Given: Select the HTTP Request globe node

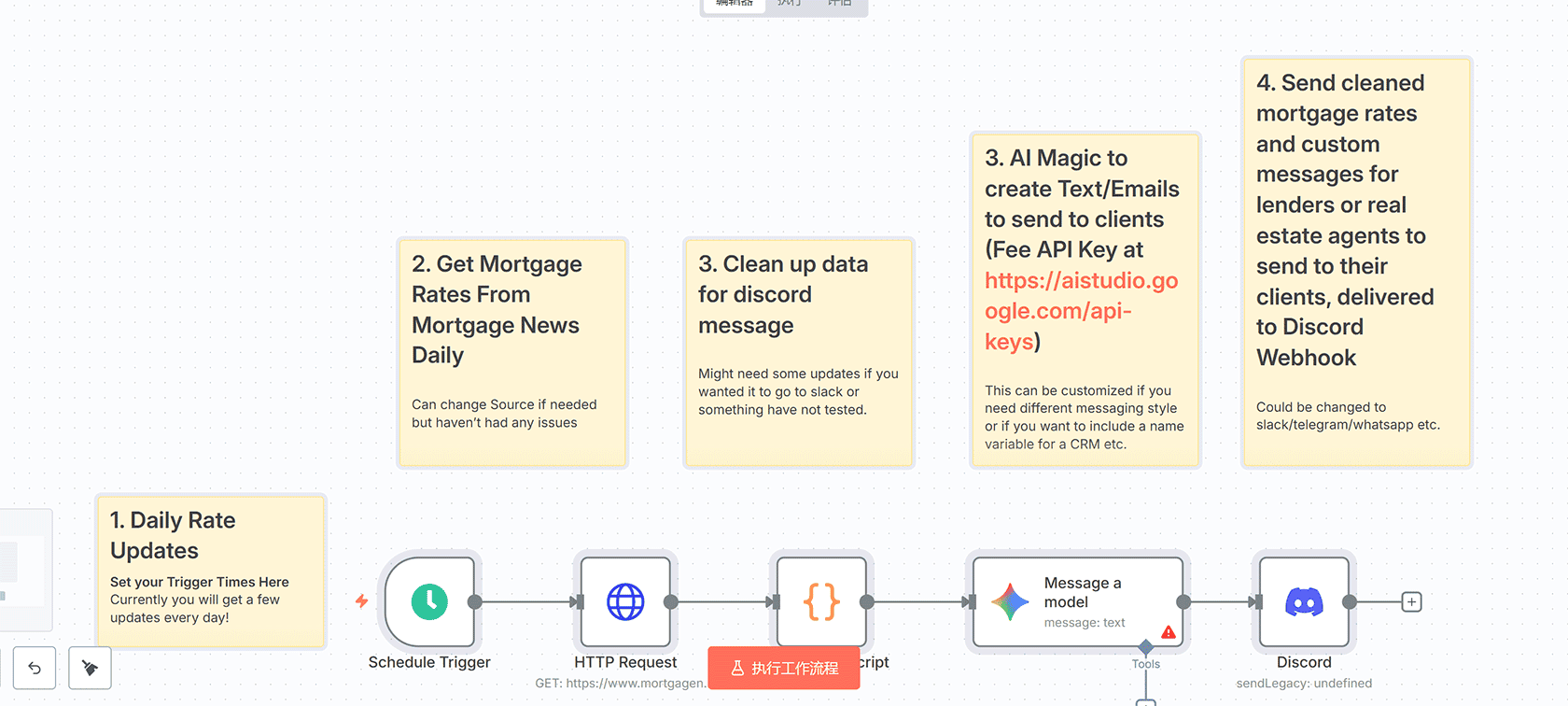Looking at the screenshot, I should tap(625, 602).
